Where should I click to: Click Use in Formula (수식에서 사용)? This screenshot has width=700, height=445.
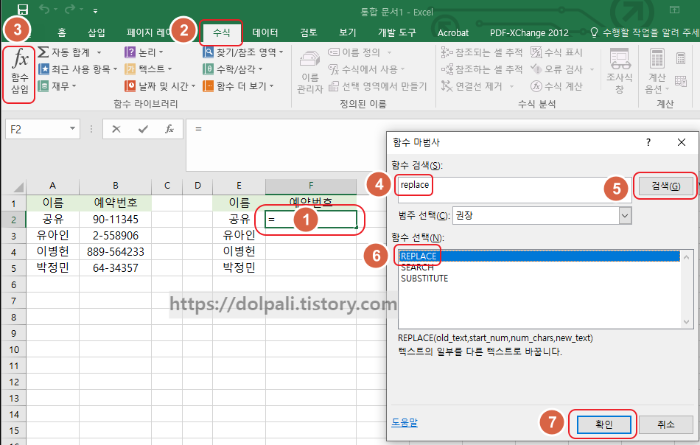click(366, 69)
